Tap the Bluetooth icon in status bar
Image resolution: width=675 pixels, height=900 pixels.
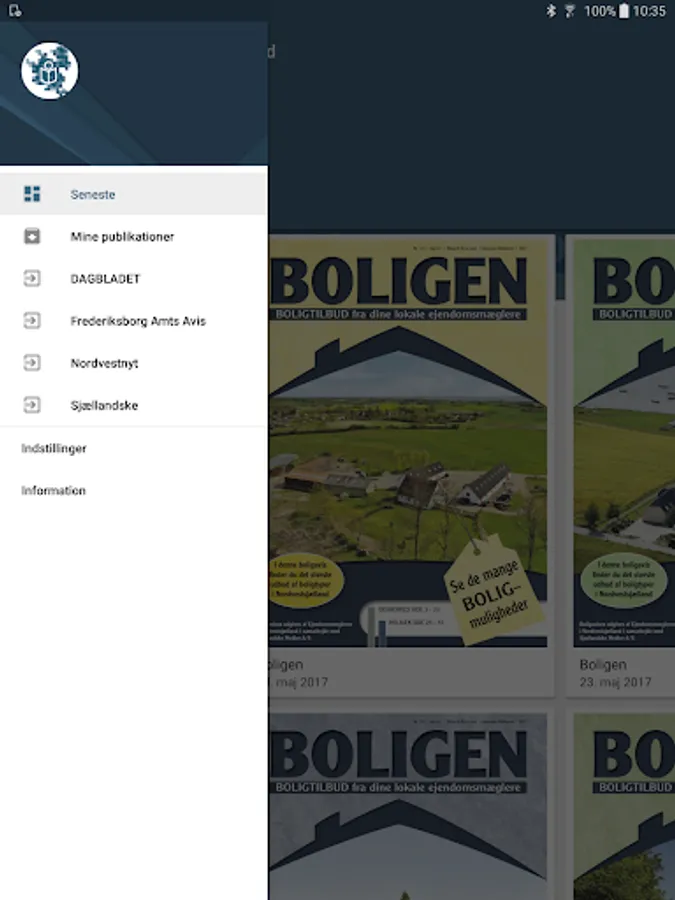point(551,11)
